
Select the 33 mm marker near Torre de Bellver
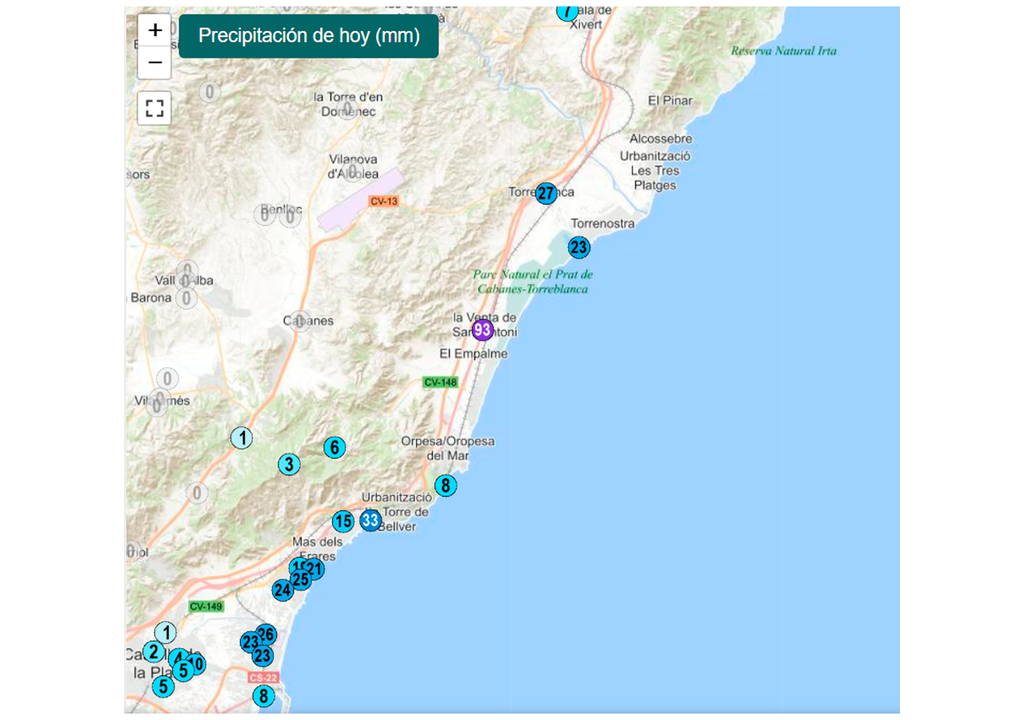tap(370, 520)
